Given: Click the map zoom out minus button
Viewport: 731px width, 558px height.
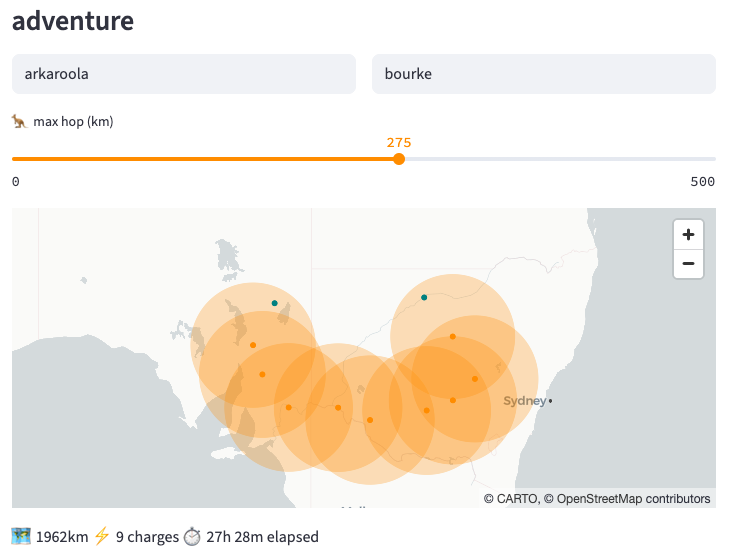Looking at the screenshot, I should (x=688, y=264).
